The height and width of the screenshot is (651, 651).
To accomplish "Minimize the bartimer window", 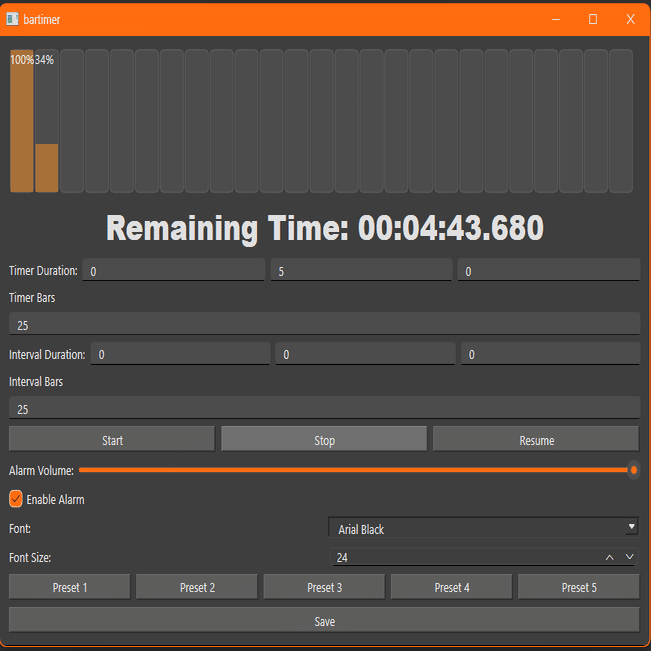I will pos(556,19).
